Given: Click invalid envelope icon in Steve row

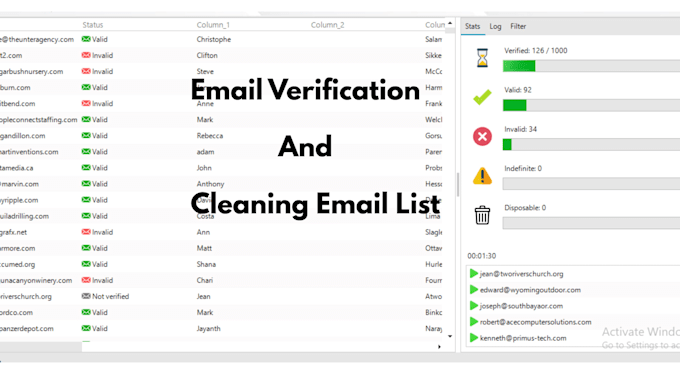Looking at the screenshot, I should pos(86,71).
